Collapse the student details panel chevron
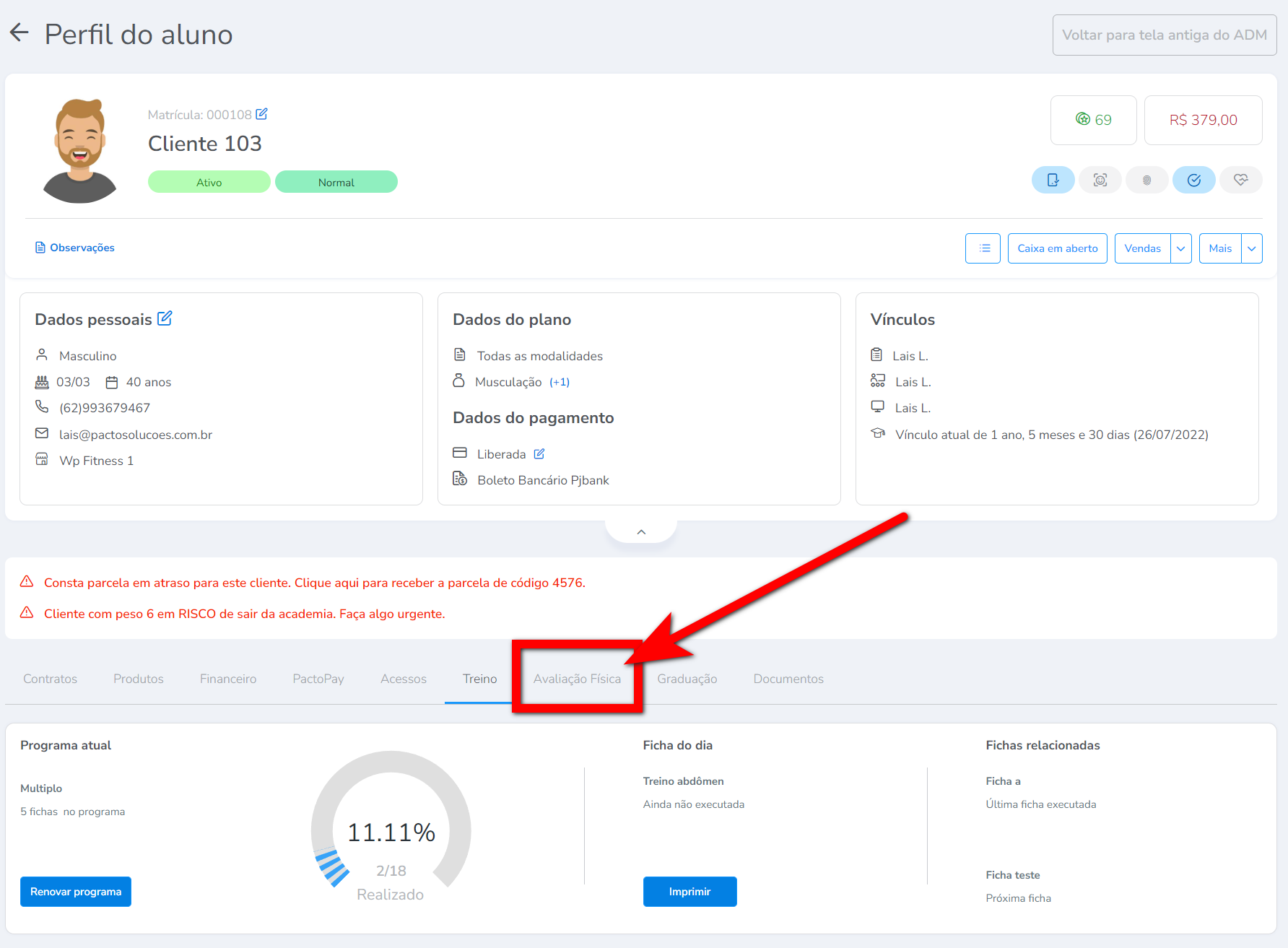 click(641, 532)
